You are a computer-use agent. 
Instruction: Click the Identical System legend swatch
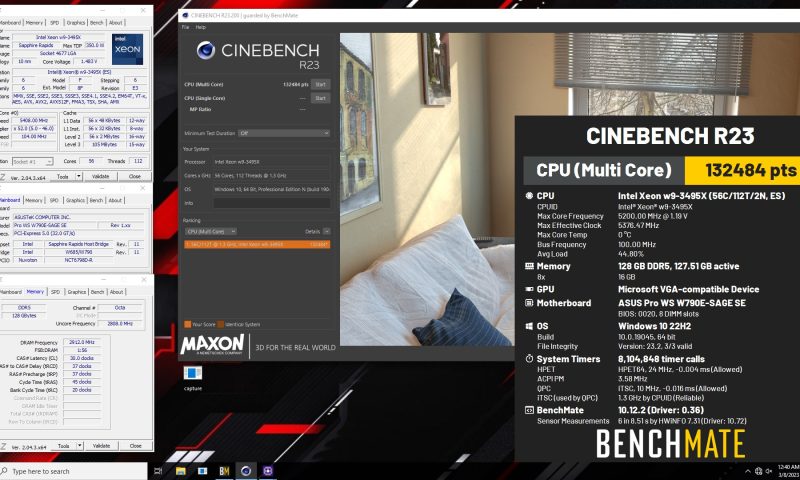coord(220,324)
